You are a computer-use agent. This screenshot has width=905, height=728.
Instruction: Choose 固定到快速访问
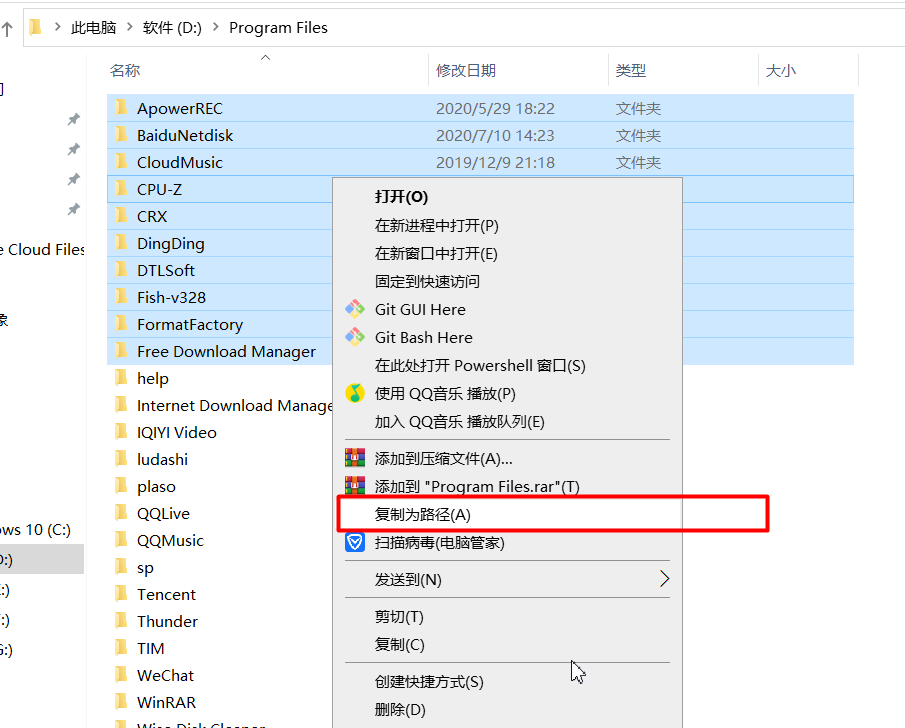click(x=427, y=281)
